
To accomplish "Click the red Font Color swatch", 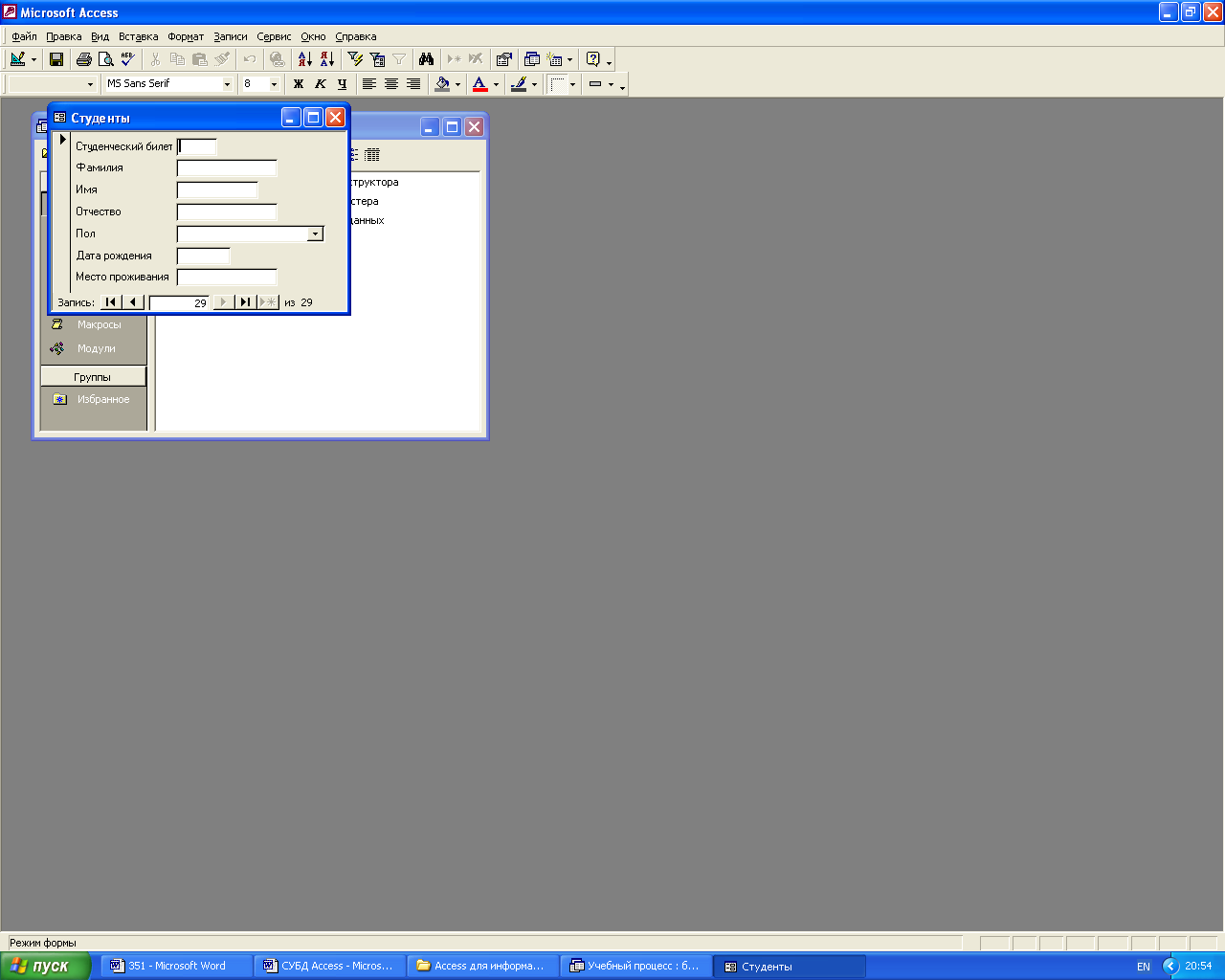I will (x=480, y=84).
